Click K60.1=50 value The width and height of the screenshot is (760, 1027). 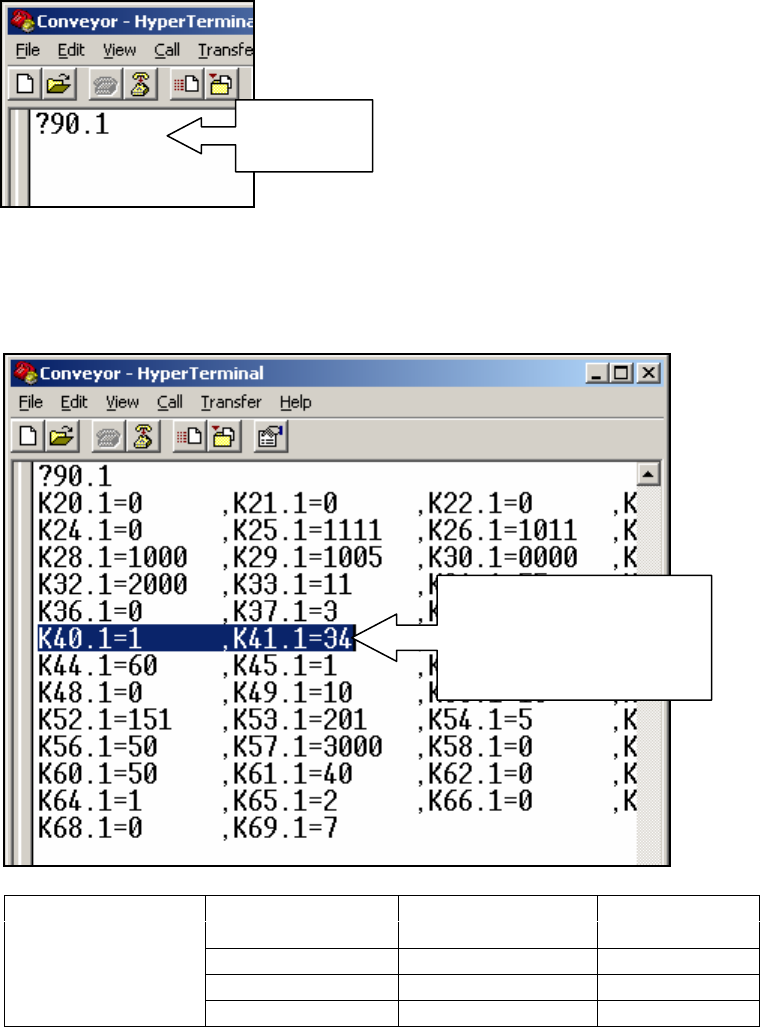98,774
